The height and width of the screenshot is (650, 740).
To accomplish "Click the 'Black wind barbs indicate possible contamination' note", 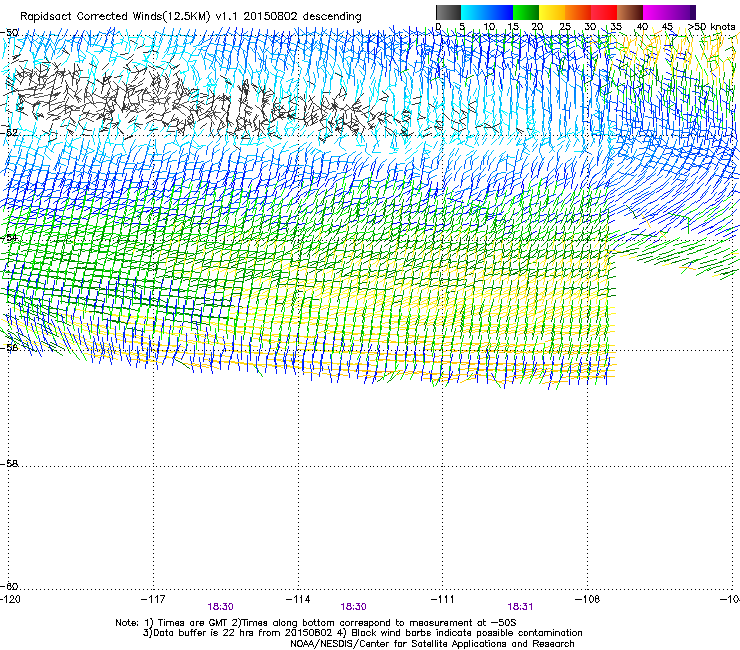I will pos(467,633).
